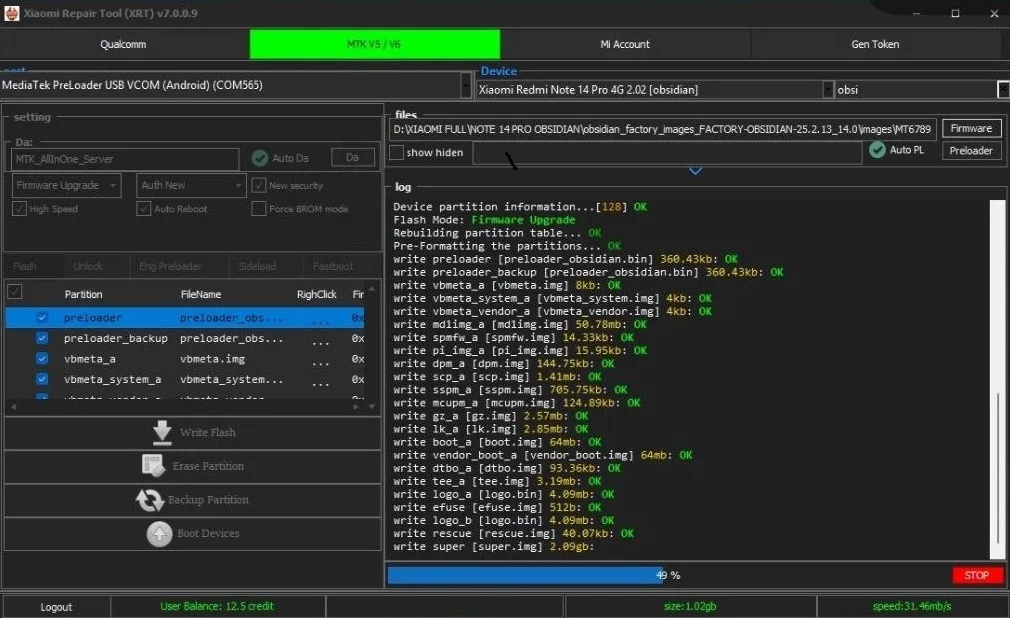Screen dimensions: 1010x618
Task: Toggle the show hiden checkbox
Action: point(397,153)
